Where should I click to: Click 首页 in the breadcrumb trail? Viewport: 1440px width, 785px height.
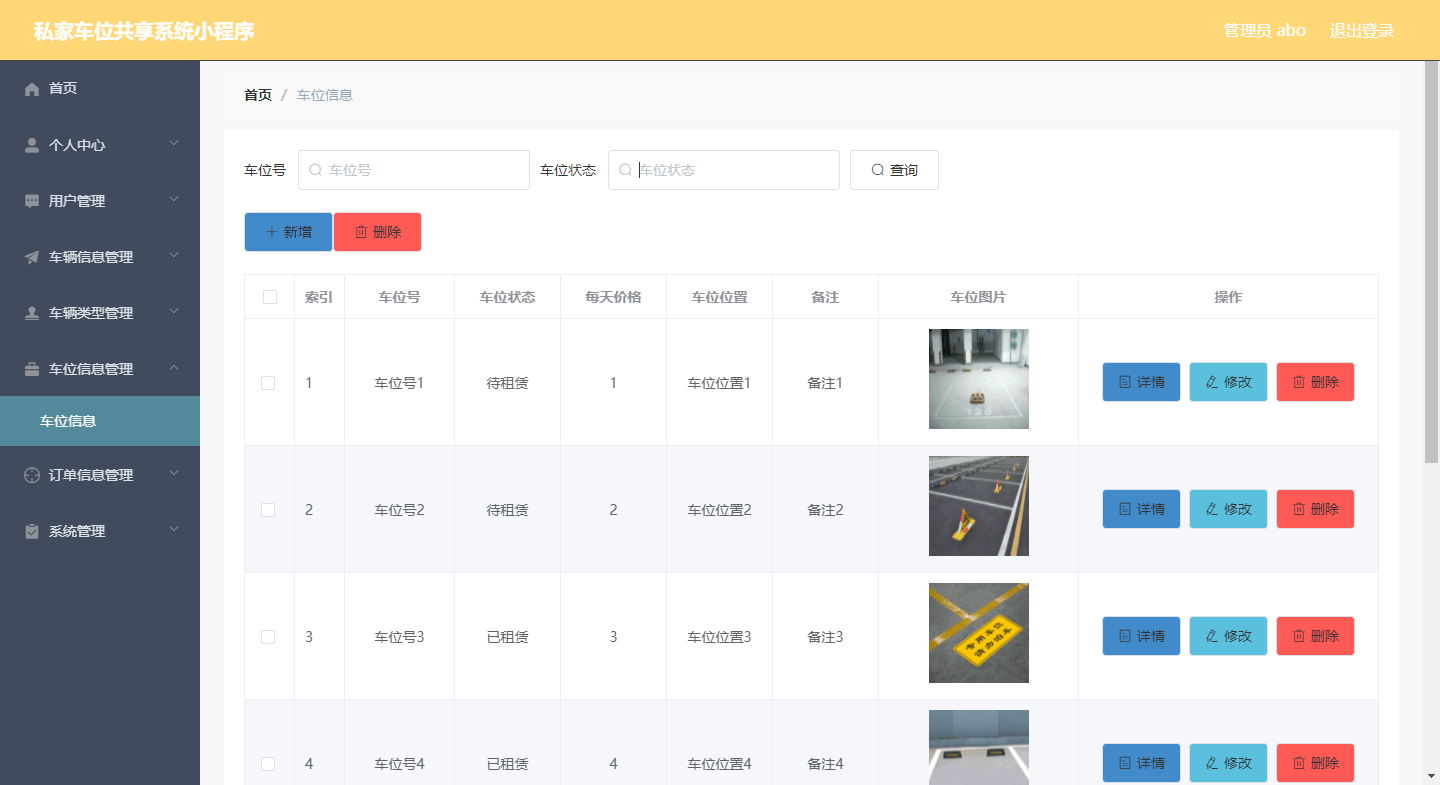pyautogui.click(x=257, y=94)
